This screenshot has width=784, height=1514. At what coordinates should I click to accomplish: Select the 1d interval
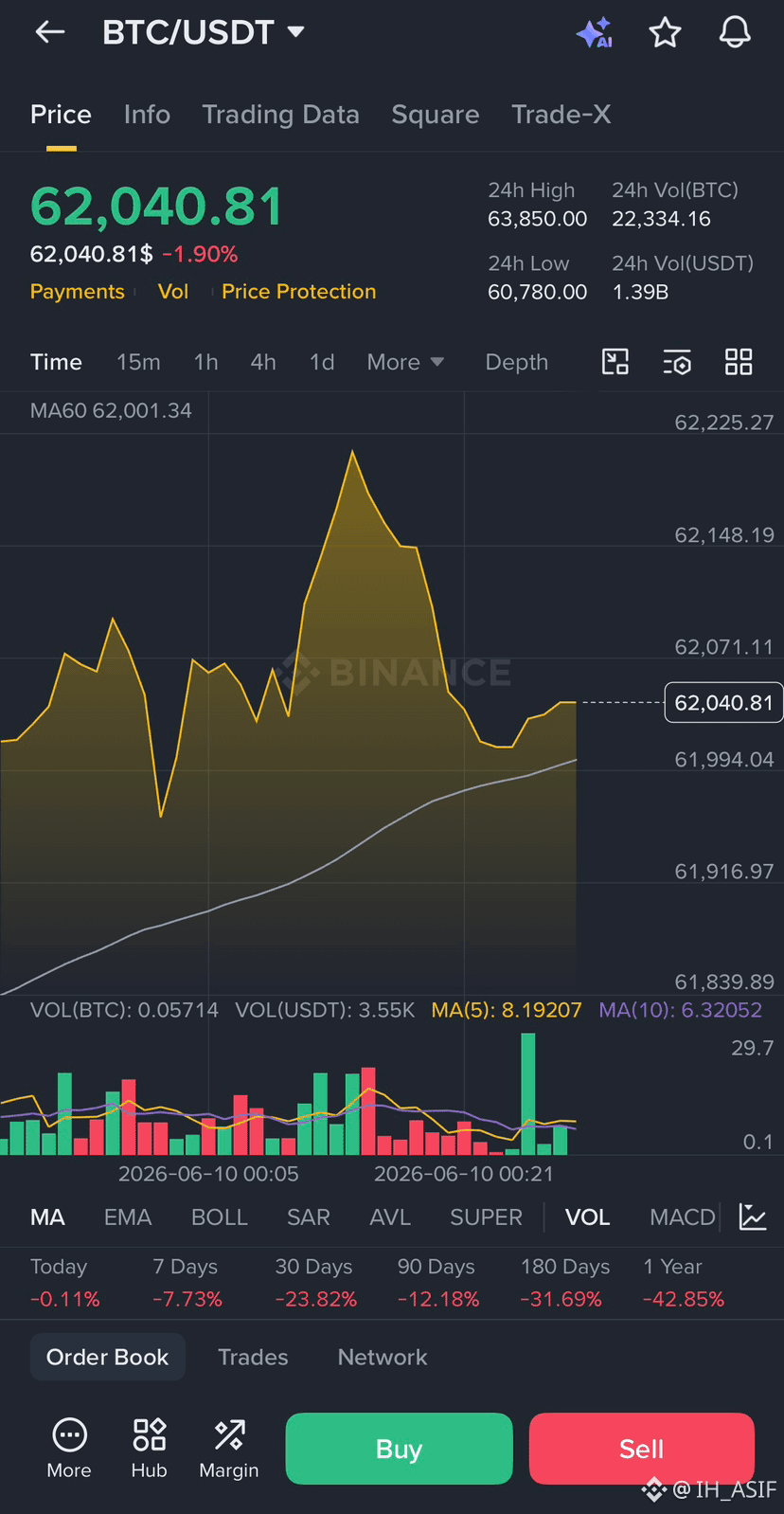tap(322, 362)
